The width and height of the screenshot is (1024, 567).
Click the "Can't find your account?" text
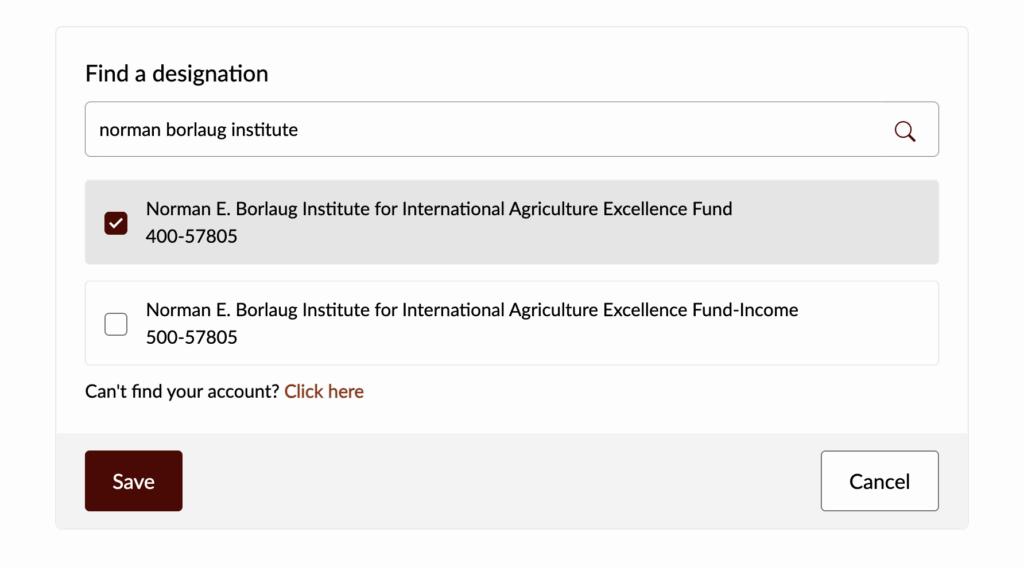(182, 392)
